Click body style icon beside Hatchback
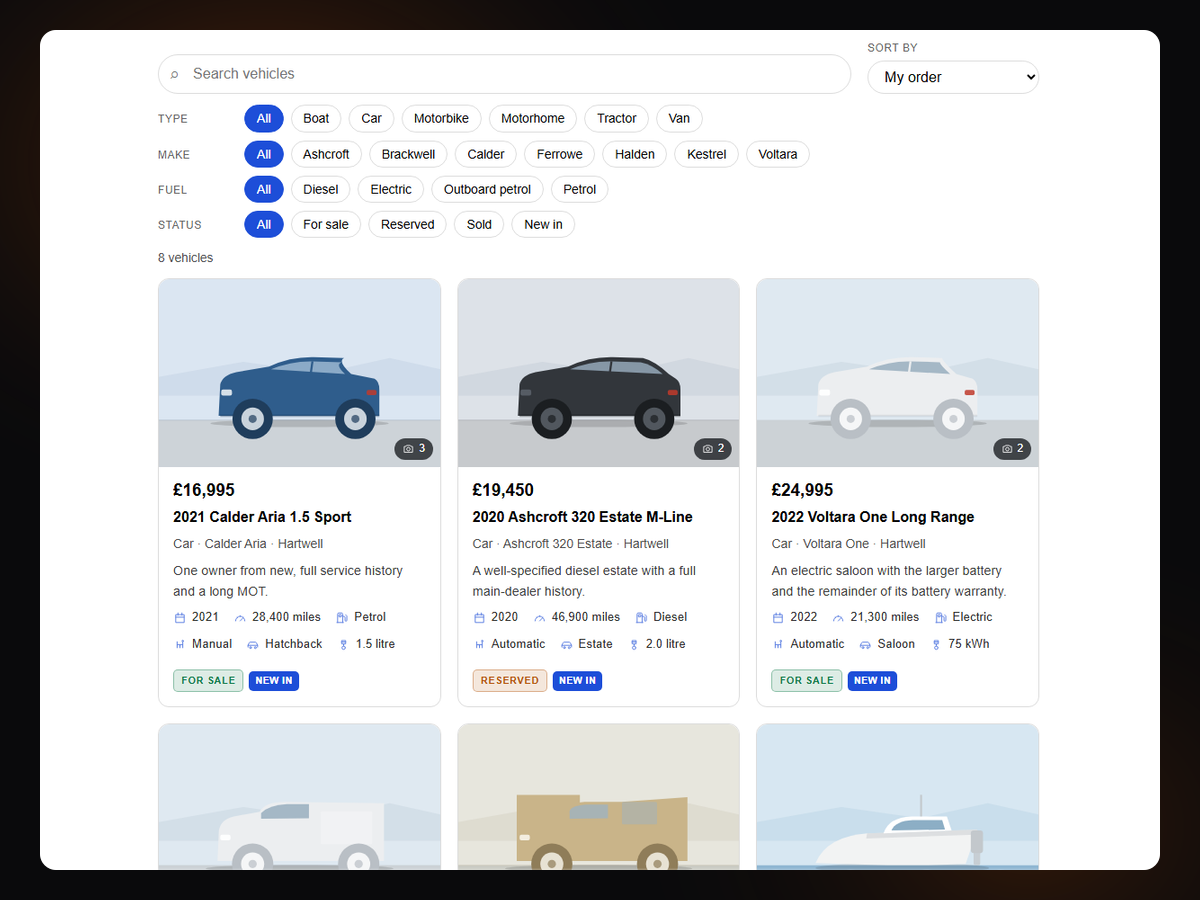1200x900 pixels. (253, 645)
